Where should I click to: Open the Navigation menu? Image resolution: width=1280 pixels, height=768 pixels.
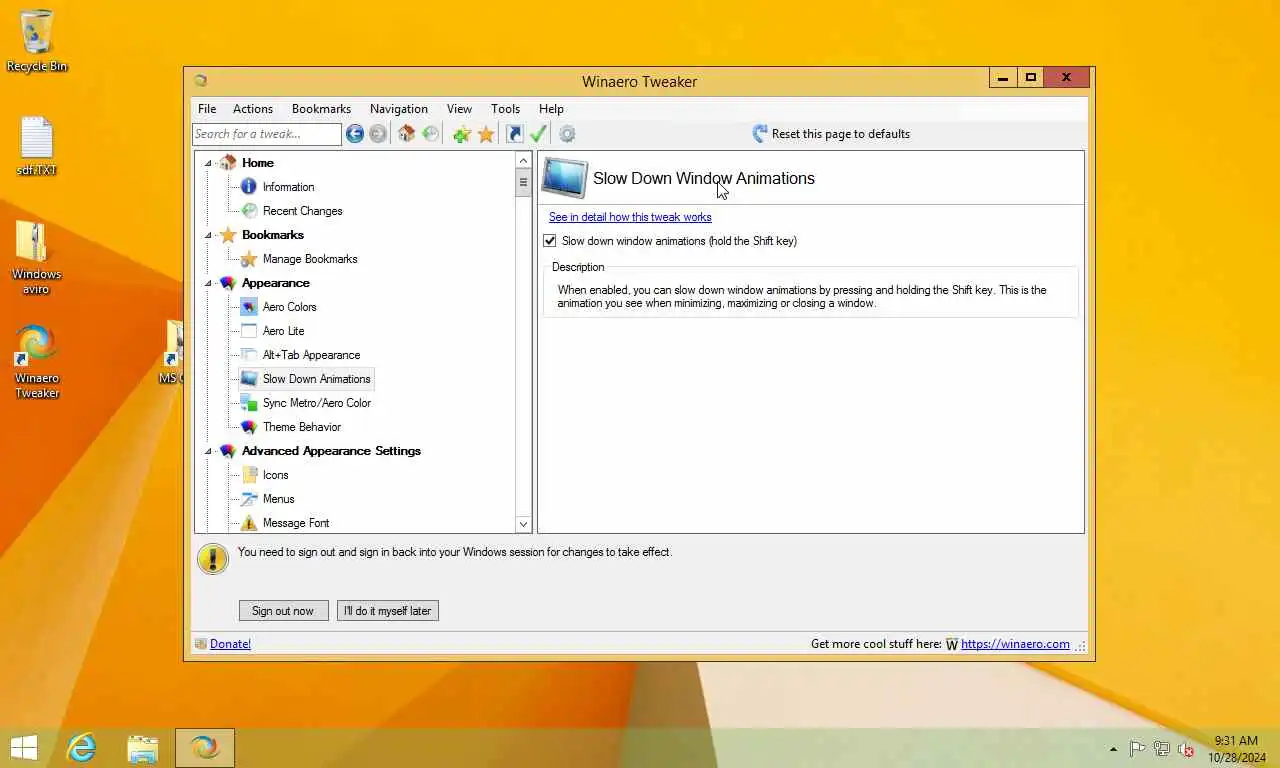(399, 109)
